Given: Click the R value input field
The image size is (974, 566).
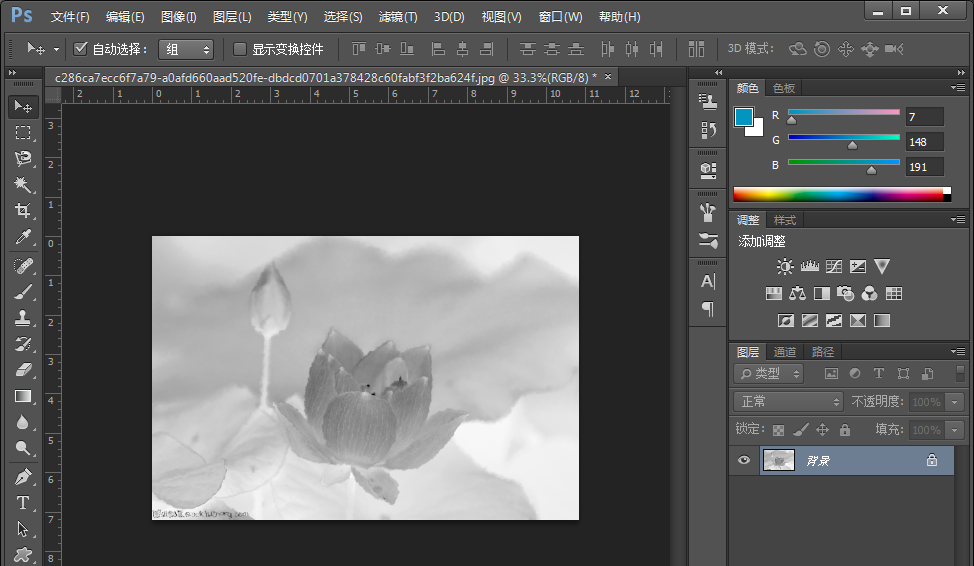Looking at the screenshot, I should pos(924,117).
